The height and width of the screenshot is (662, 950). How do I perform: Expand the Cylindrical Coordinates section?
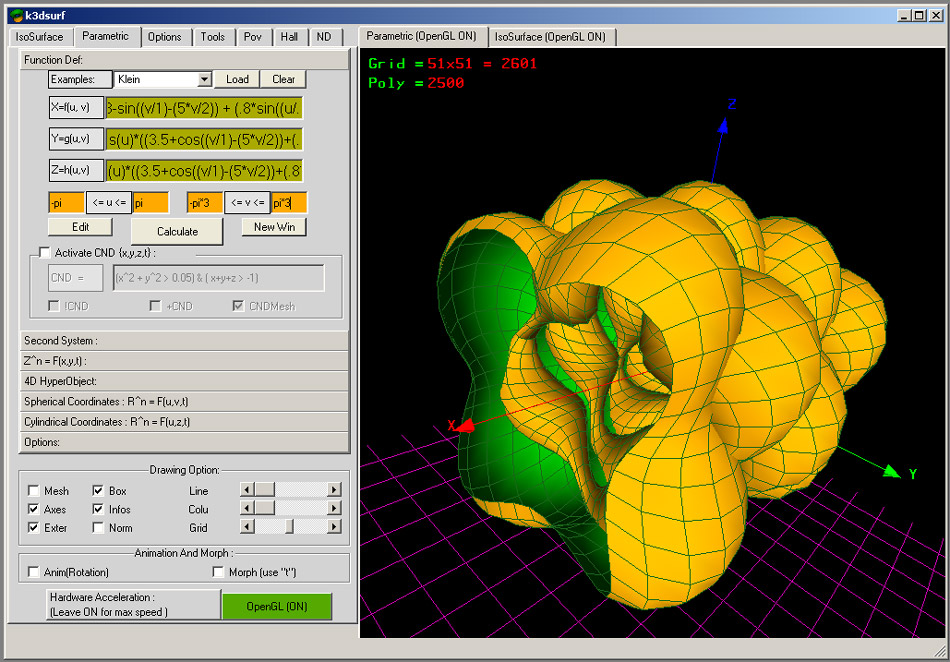point(184,422)
